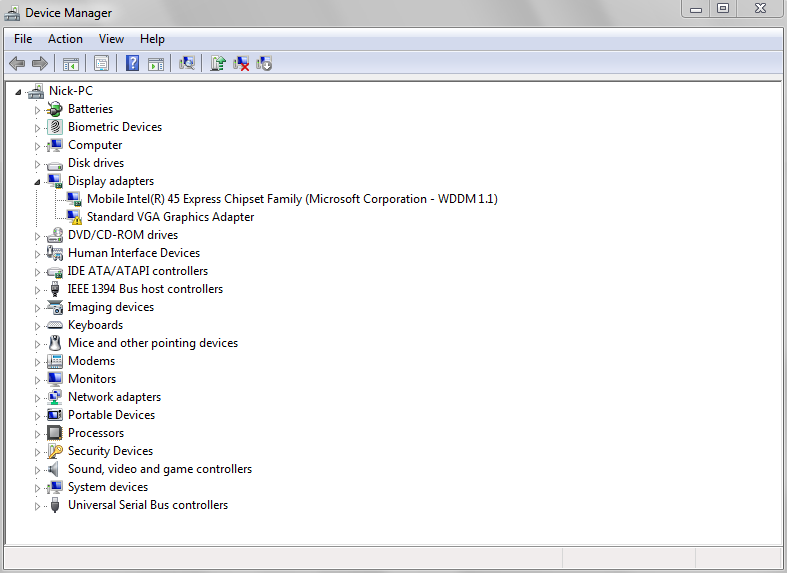787x573 pixels.
Task: Select the Security Devices label
Action: pyautogui.click(x=110, y=451)
